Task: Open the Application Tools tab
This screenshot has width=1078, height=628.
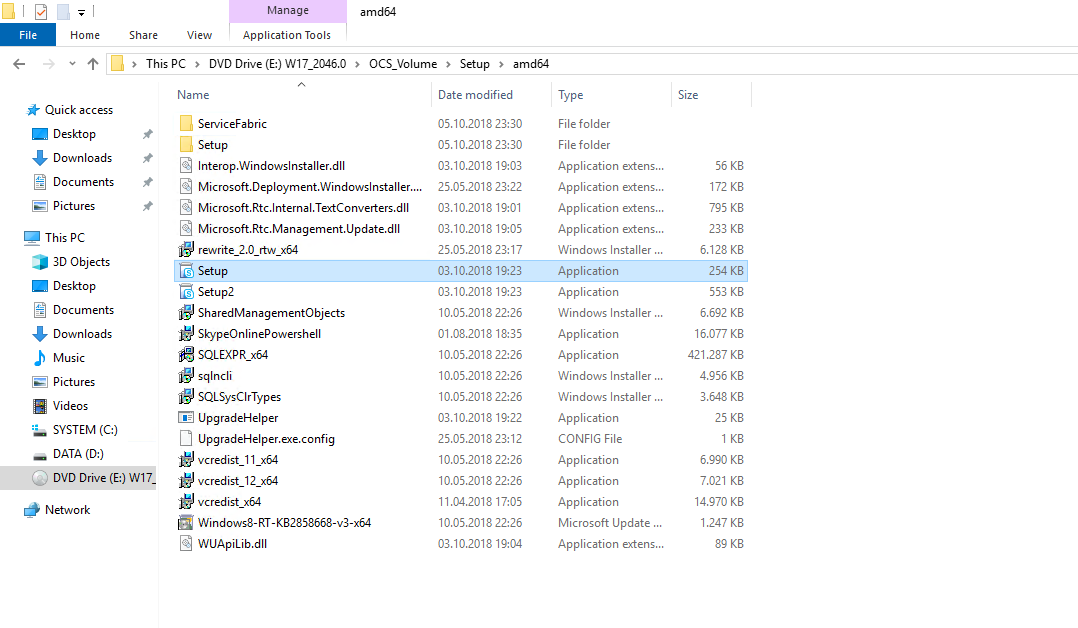Action: [x=287, y=35]
